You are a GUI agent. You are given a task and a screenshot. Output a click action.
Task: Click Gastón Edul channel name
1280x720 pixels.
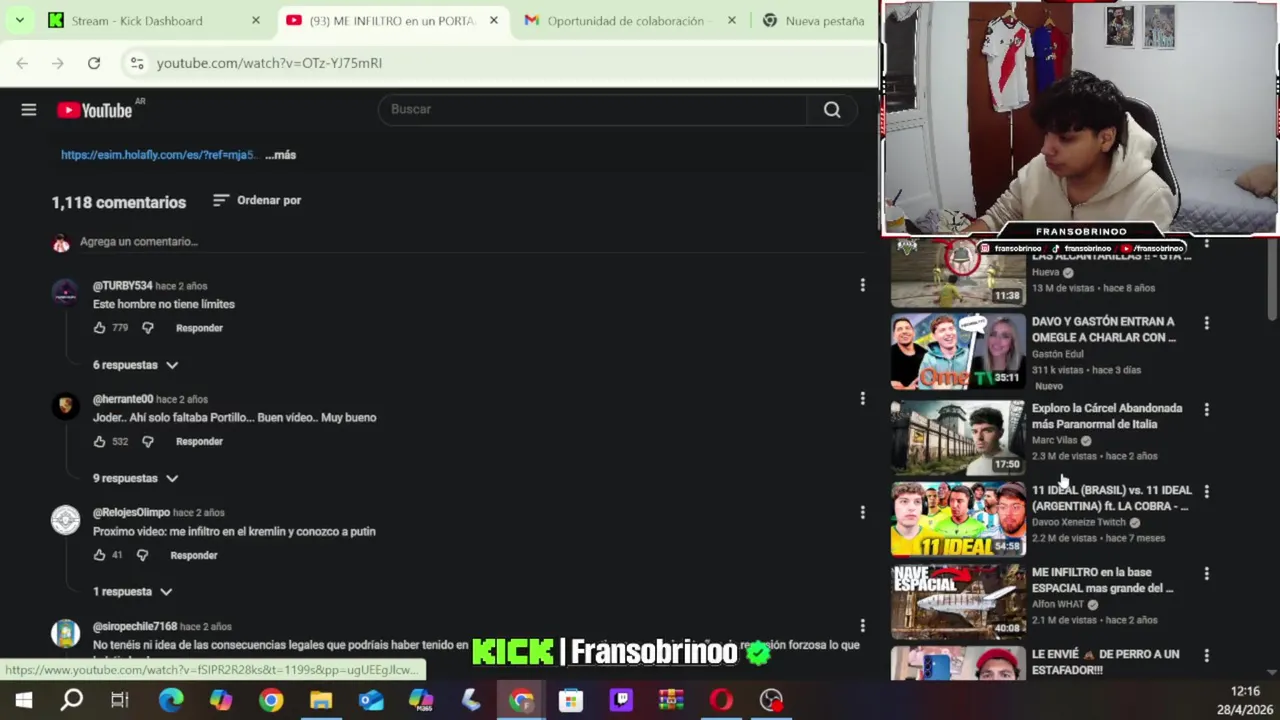(1057, 354)
